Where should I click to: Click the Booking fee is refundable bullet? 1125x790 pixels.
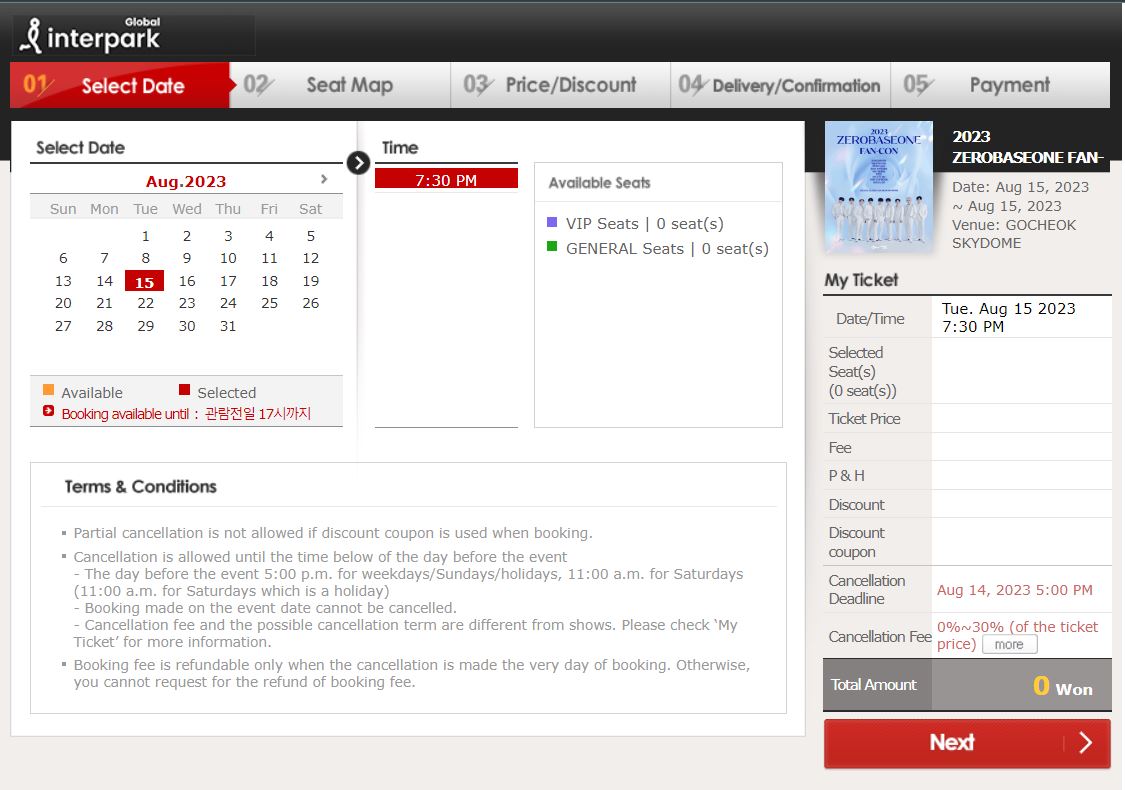click(x=411, y=673)
